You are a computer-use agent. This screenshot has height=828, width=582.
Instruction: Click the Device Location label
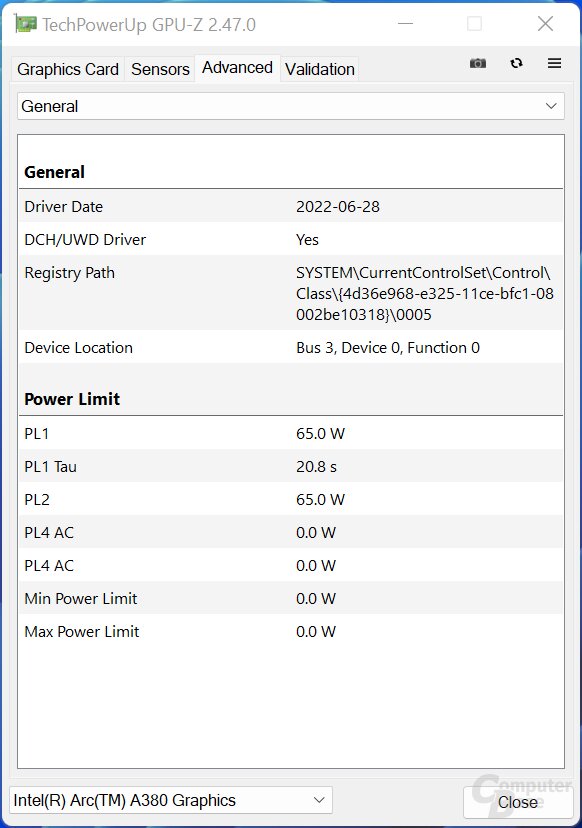[x=78, y=348]
